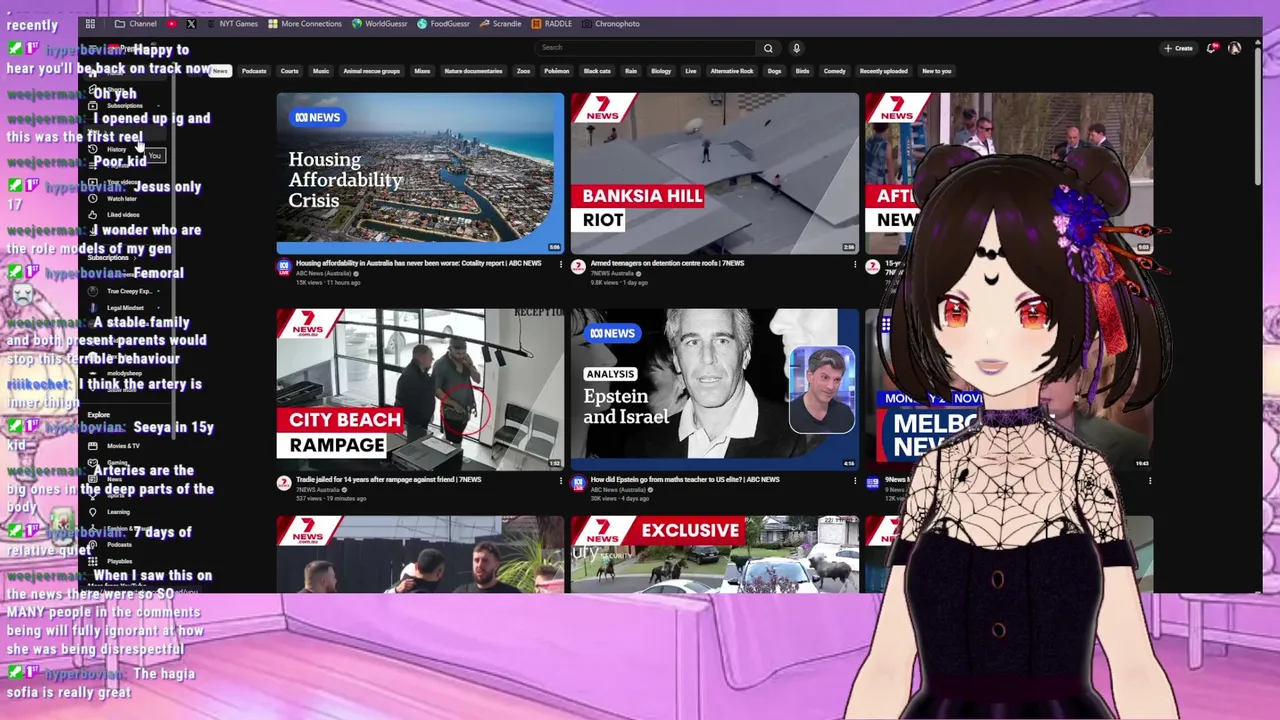Image resolution: width=1280 pixels, height=720 pixels.
Task: Open True Creepy Exp subscription channel
Action: tap(124, 291)
